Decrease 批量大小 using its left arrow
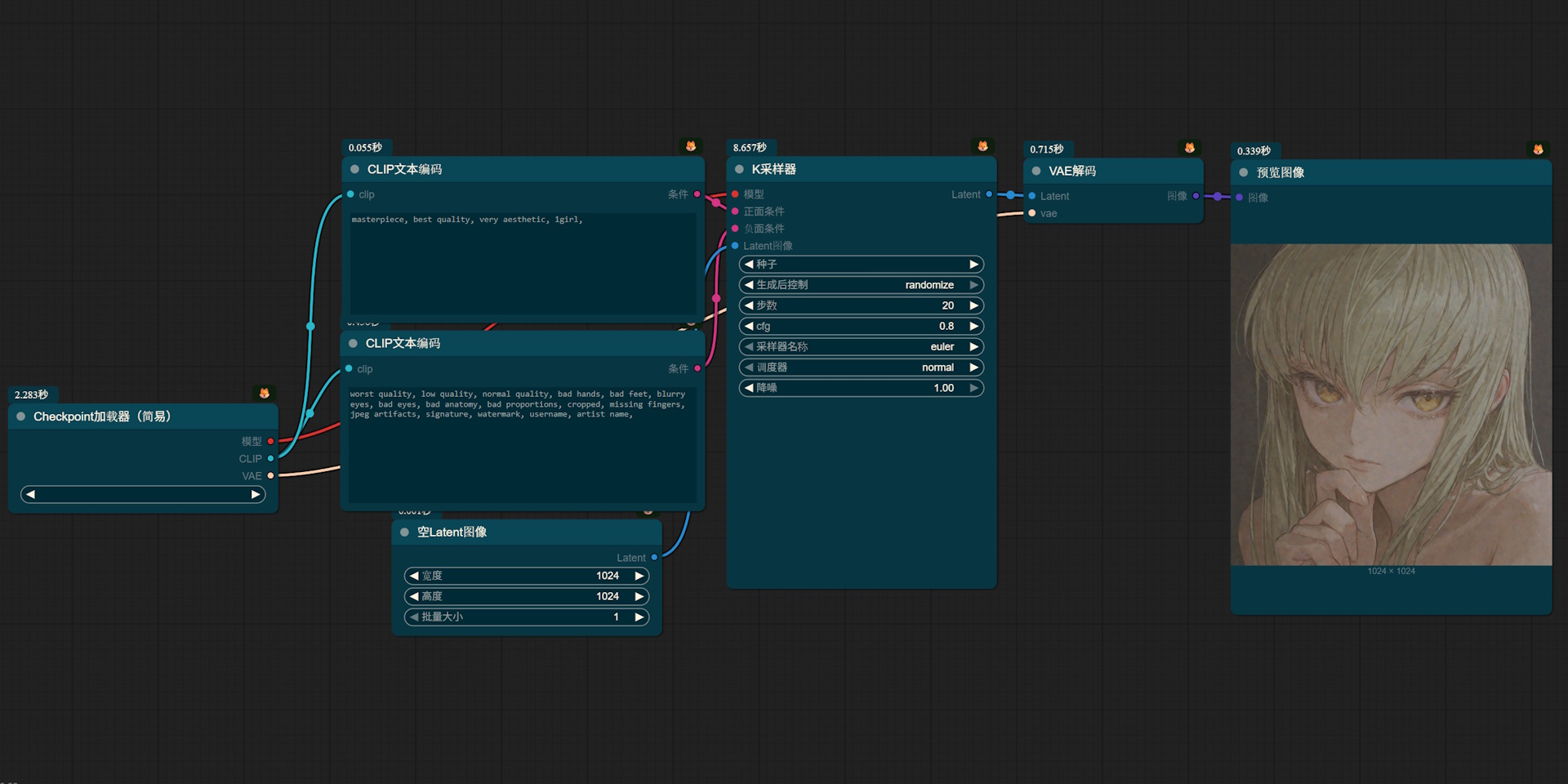1568x784 pixels. [414, 617]
